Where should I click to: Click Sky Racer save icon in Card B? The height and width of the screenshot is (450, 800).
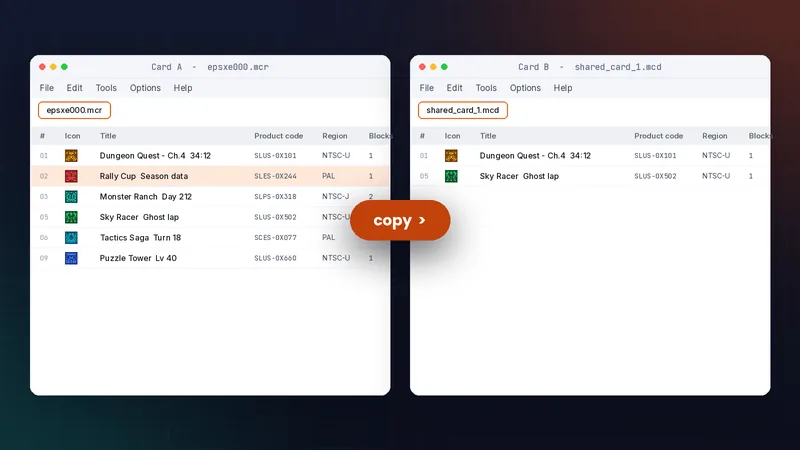coord(451,176)
